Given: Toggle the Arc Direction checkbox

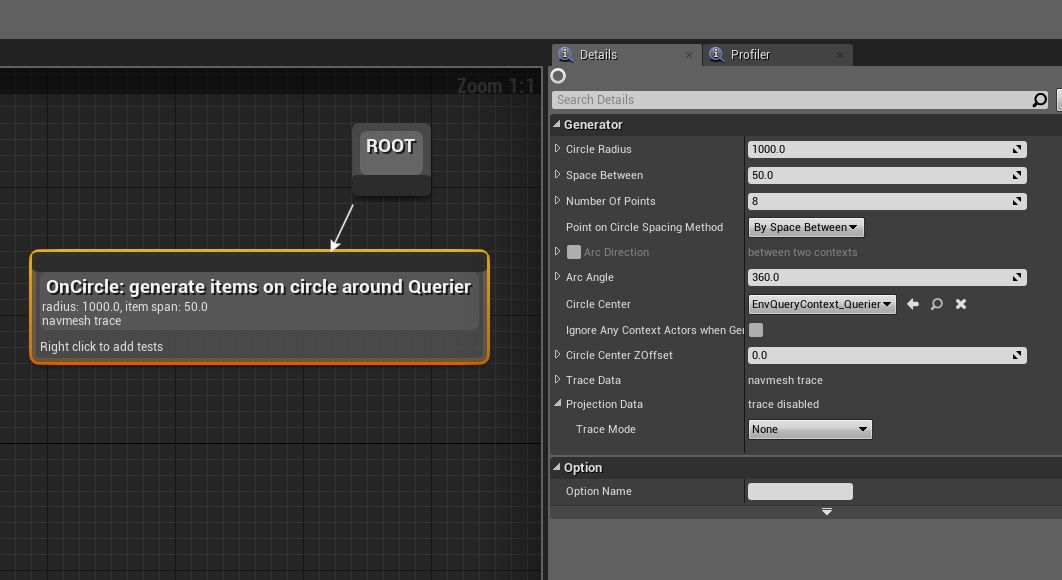Looking at the screenshot, I should tap(574, 252).
